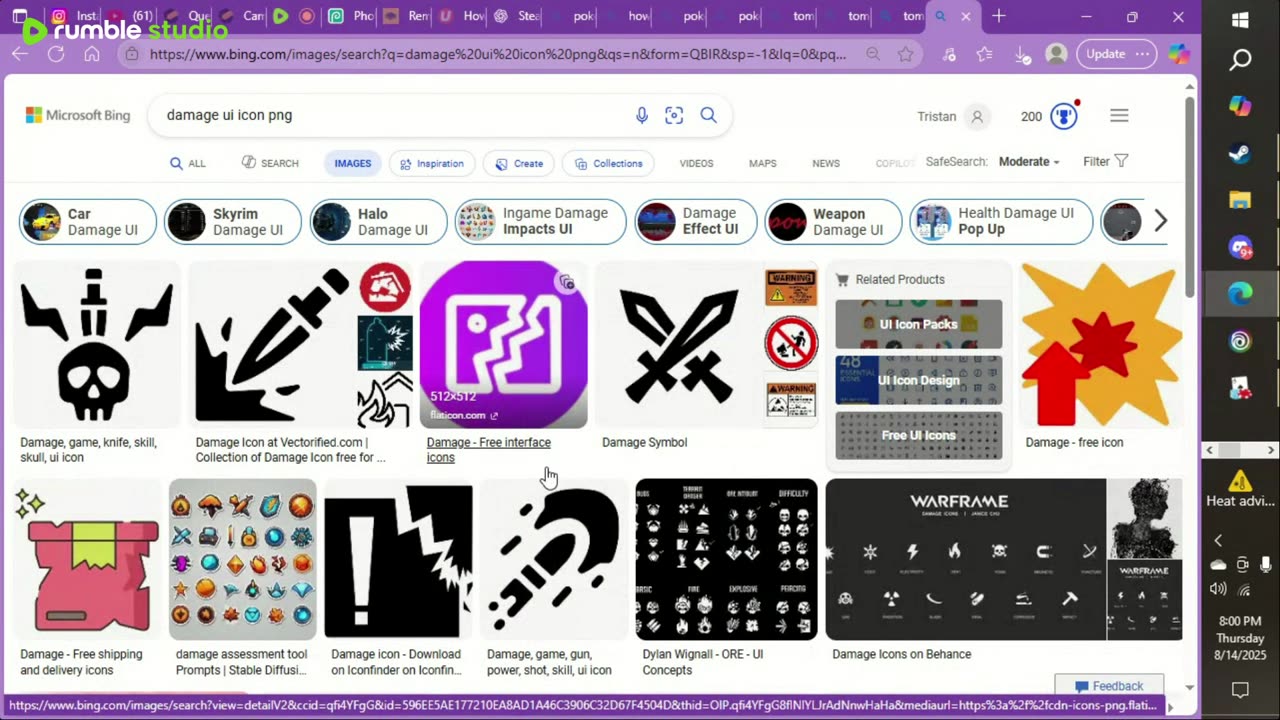Open Warframe Damage Icons on Behance image
The image size is (1280, 720).
[965, 559]
